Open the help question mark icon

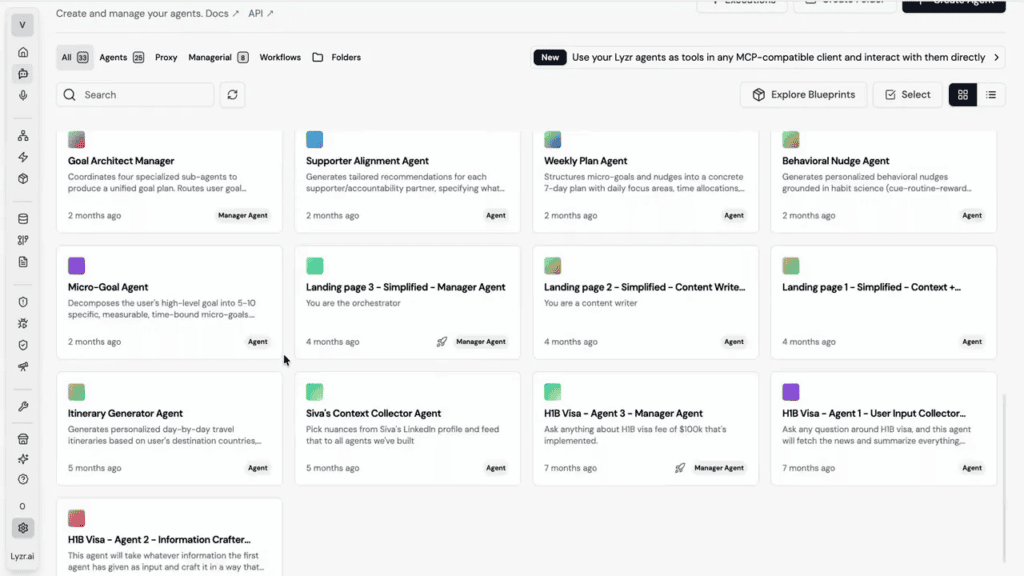click(x=23, y=479)
